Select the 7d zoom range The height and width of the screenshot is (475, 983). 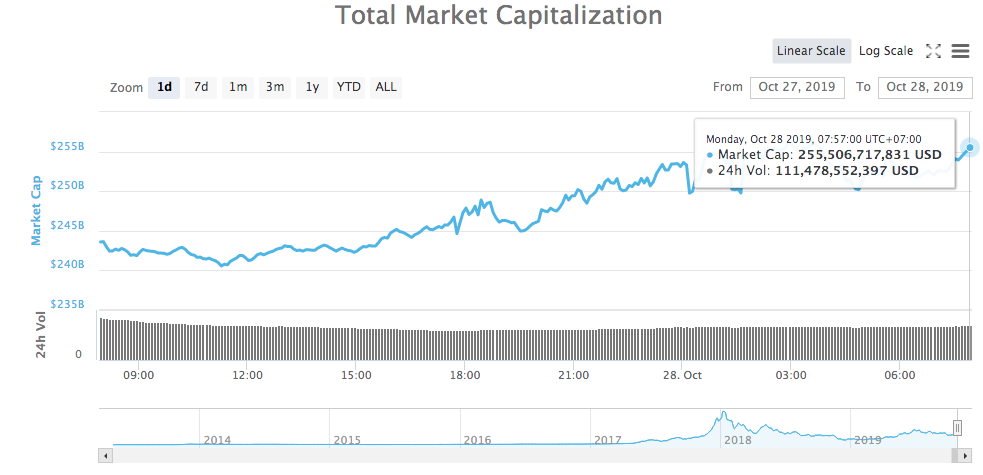click(x=201, y=87)
